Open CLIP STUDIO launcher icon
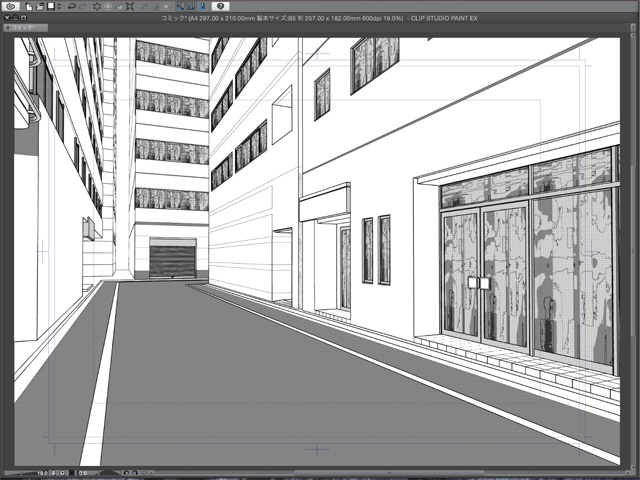 (x=11, y=7)
